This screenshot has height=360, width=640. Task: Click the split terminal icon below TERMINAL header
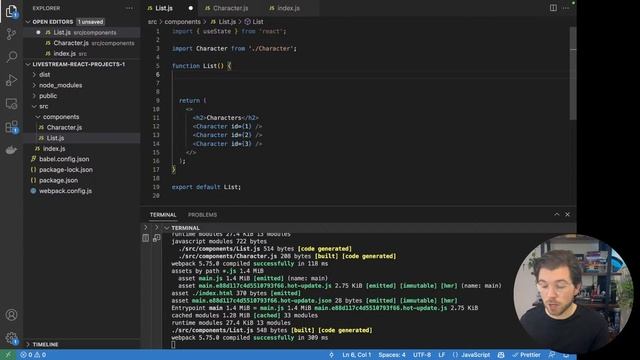point(146,238)
